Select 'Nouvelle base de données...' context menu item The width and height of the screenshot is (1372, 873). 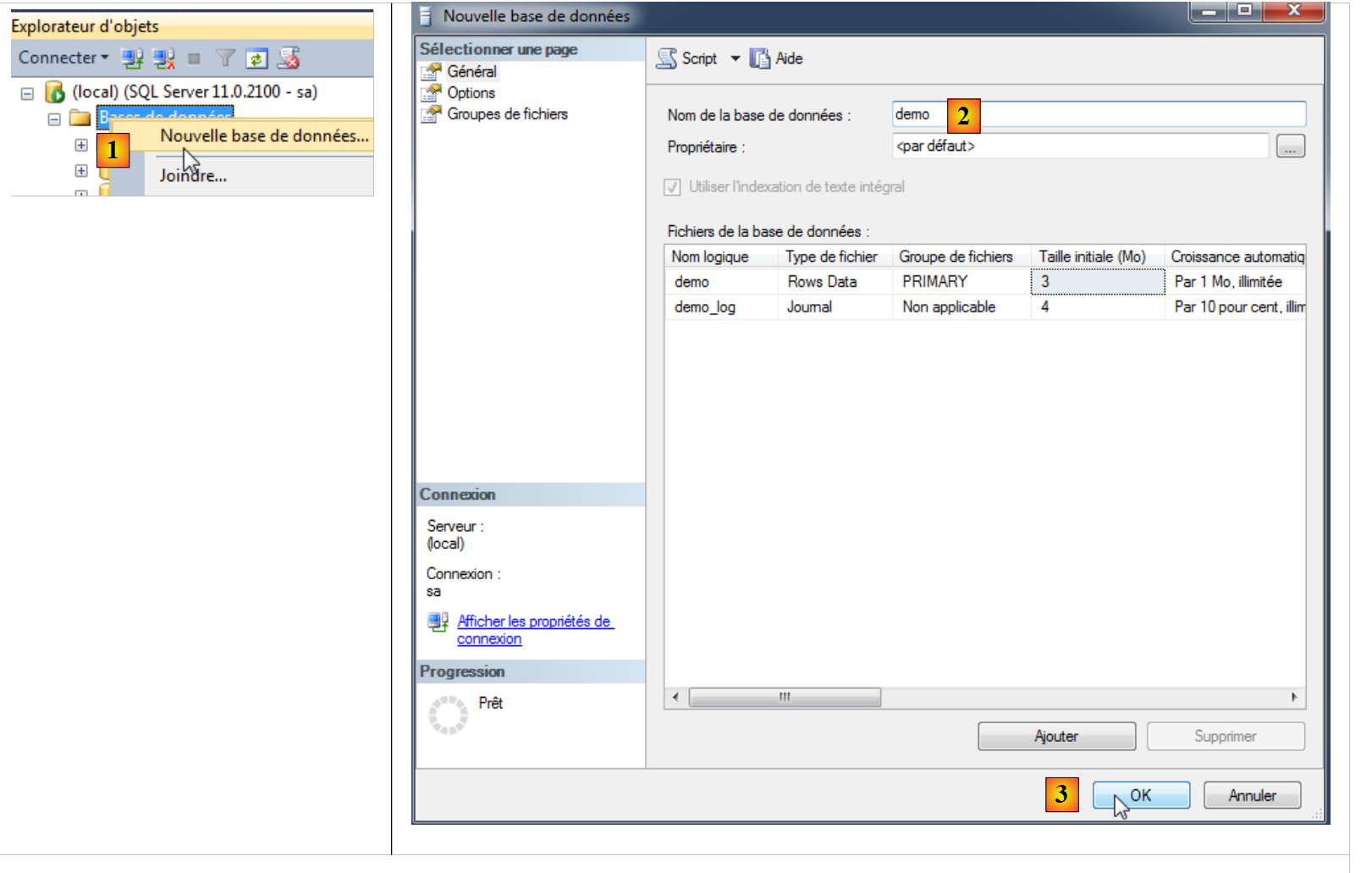264,135
